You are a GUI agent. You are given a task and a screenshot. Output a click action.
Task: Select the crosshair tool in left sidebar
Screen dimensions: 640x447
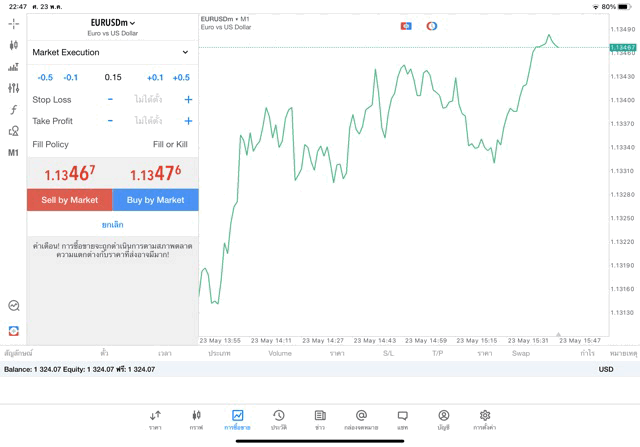(x=13, y=23)
